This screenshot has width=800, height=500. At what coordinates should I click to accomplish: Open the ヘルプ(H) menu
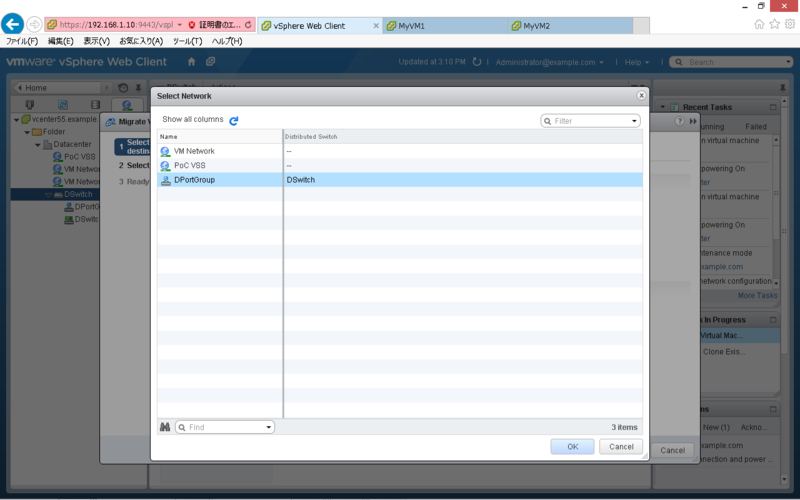227,41
